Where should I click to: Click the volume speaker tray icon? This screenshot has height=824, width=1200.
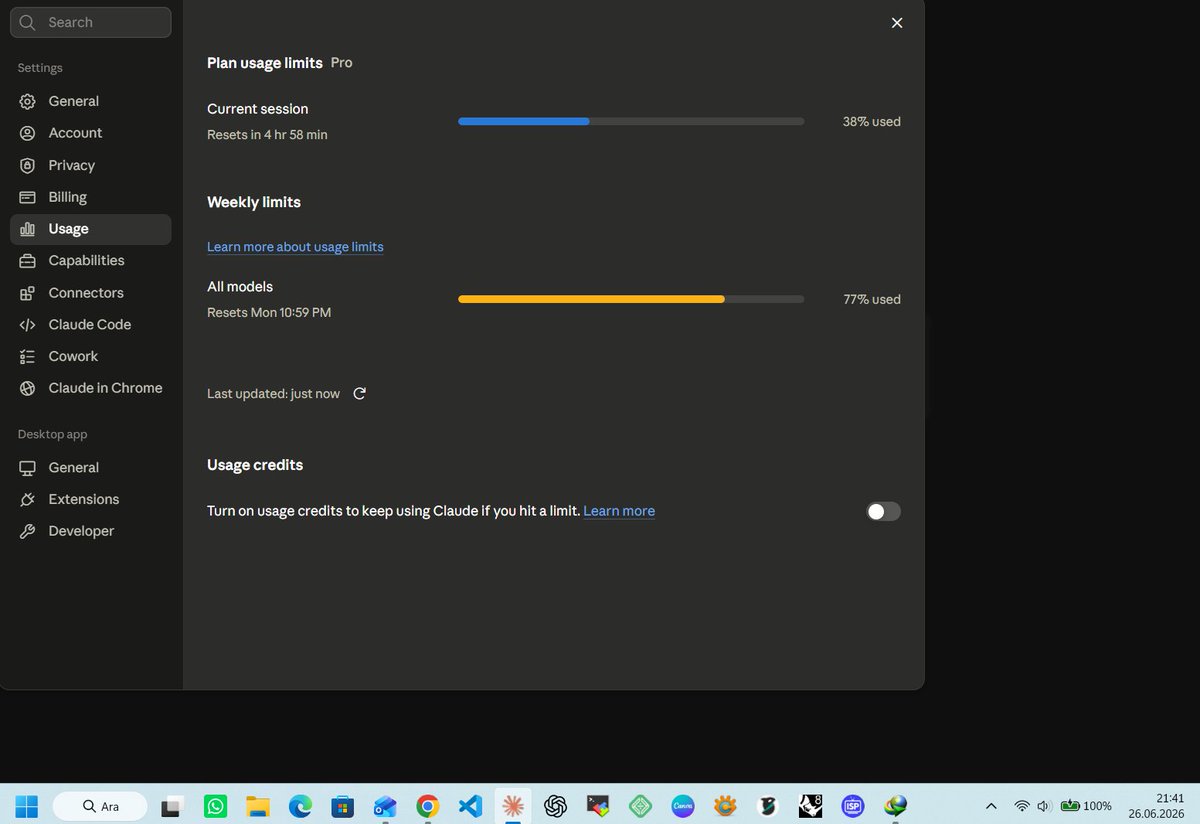click(1044, 806)
